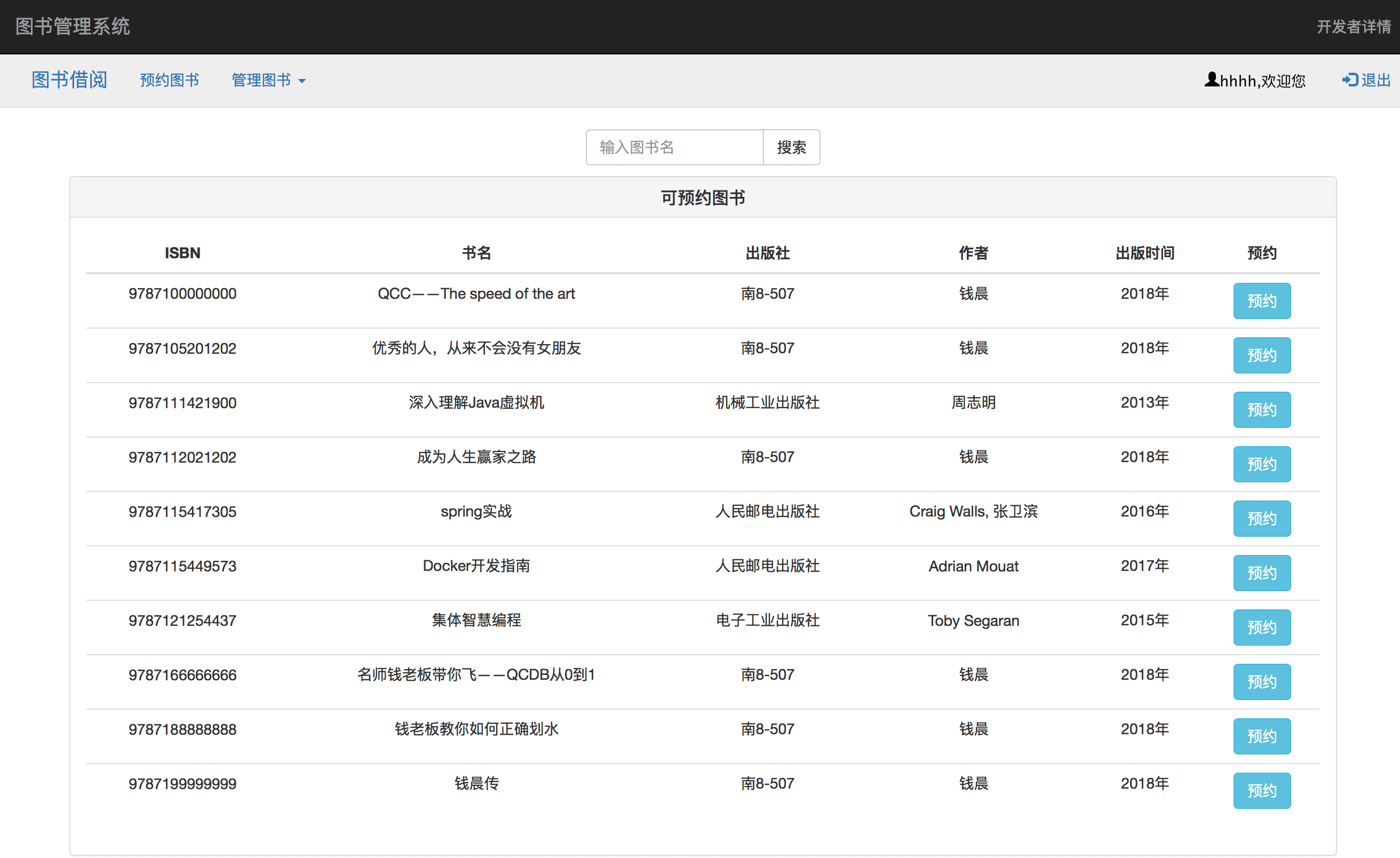
Task: Click author Adrian Mouat
Action: point(973,566)
